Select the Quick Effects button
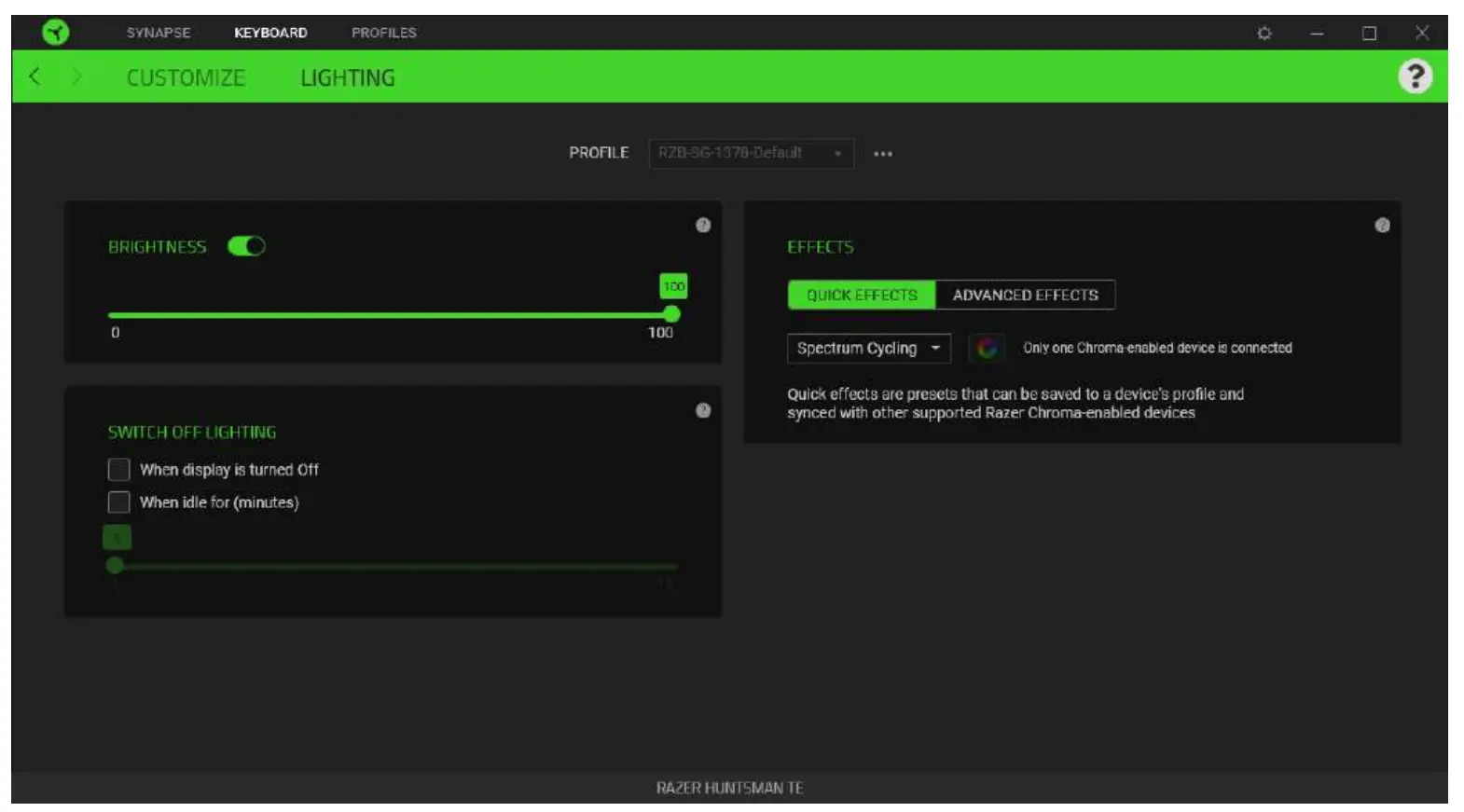The width and height of the screenshot is (1464, 812). pos(862,295)
